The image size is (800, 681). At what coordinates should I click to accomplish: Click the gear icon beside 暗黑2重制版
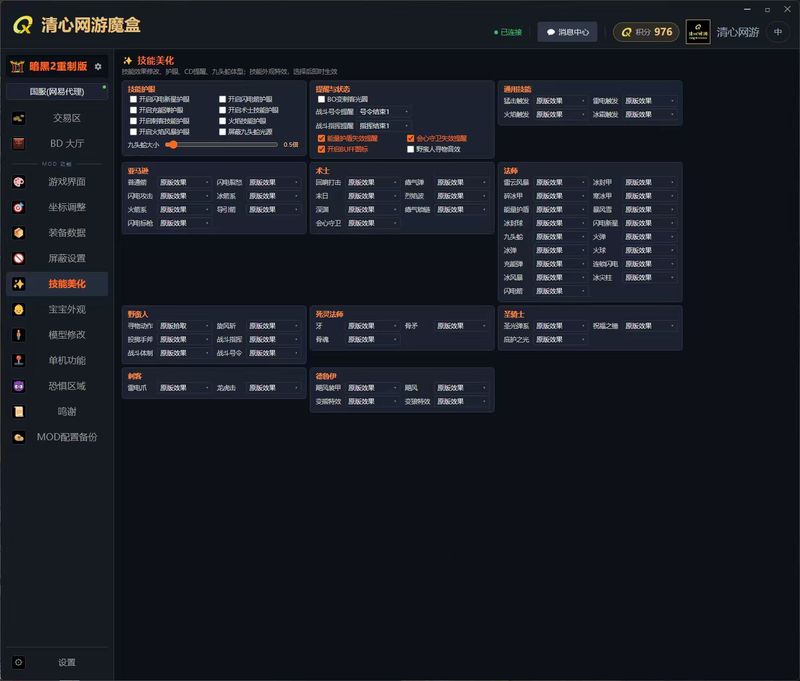tap(98, 66)
